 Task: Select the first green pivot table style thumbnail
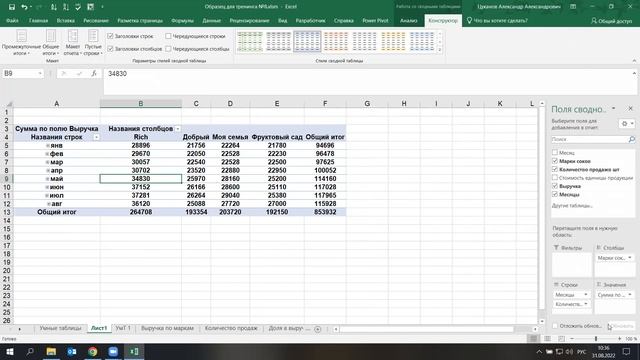coord(250,42)
